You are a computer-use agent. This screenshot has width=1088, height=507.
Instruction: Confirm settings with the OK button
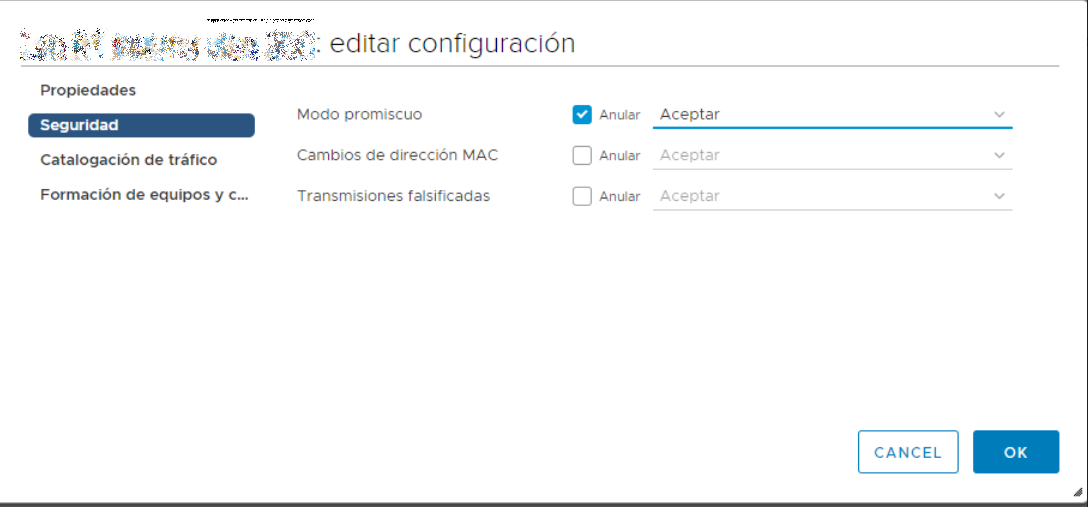[1015, 452]
